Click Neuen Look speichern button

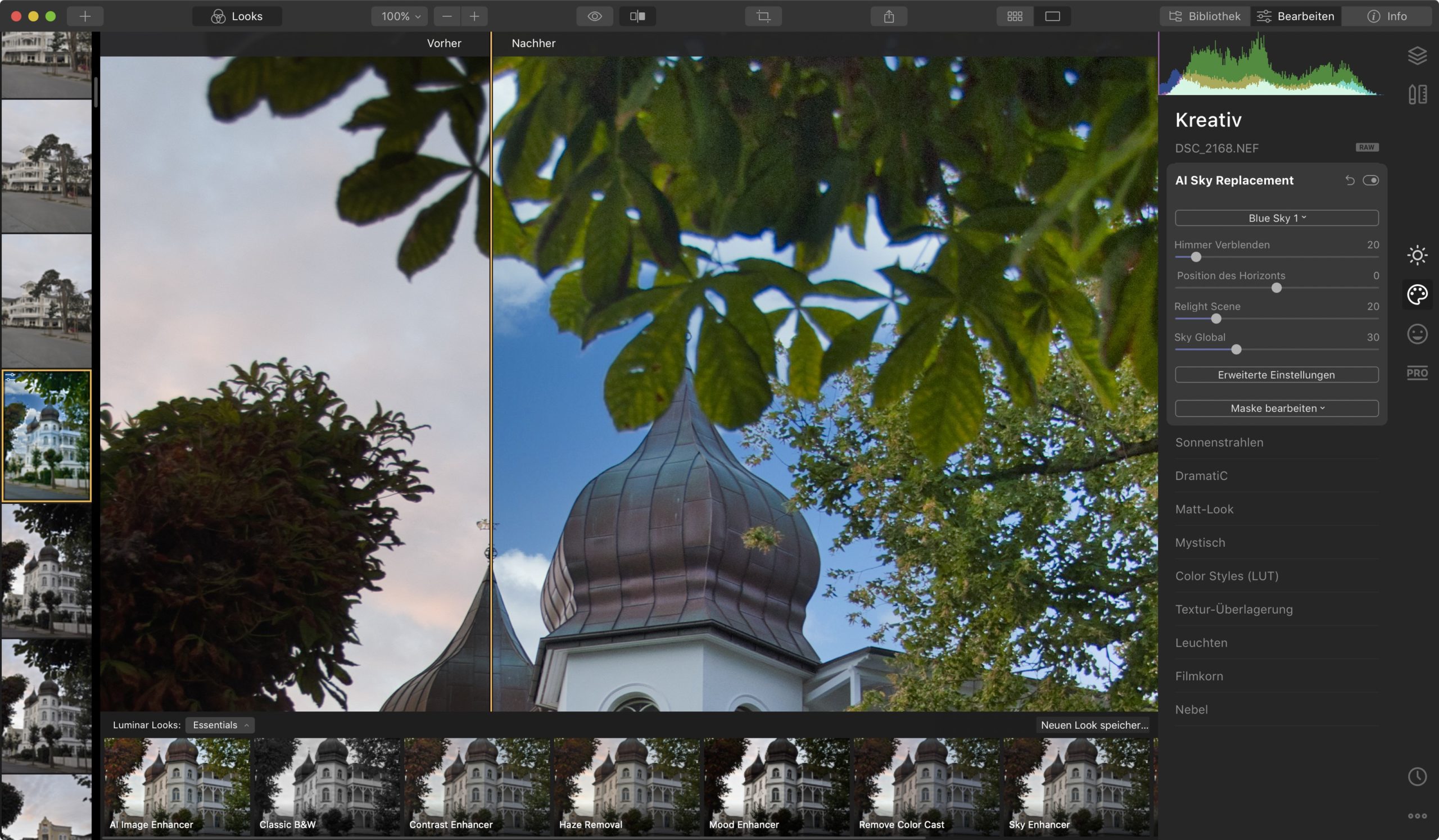(1093, 725)
